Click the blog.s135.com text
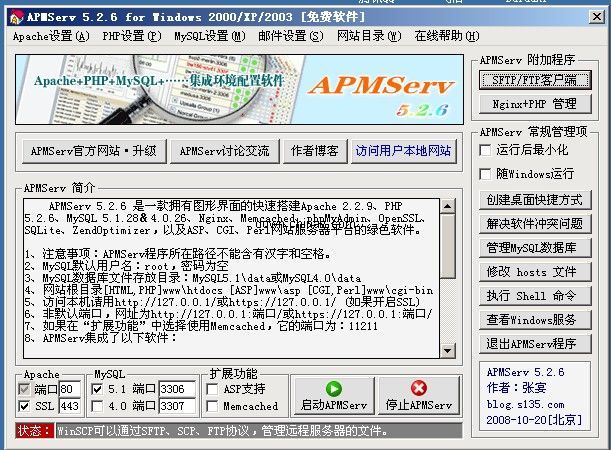611x450 pixels. [x=525, y=405]
